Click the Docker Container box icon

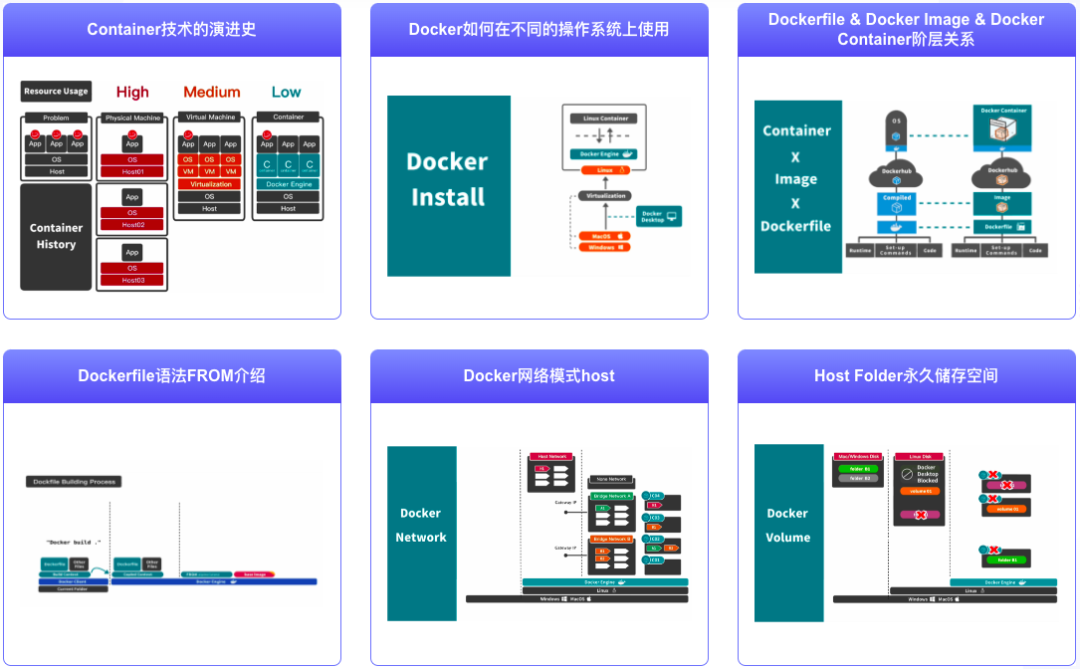point(1002,129)
